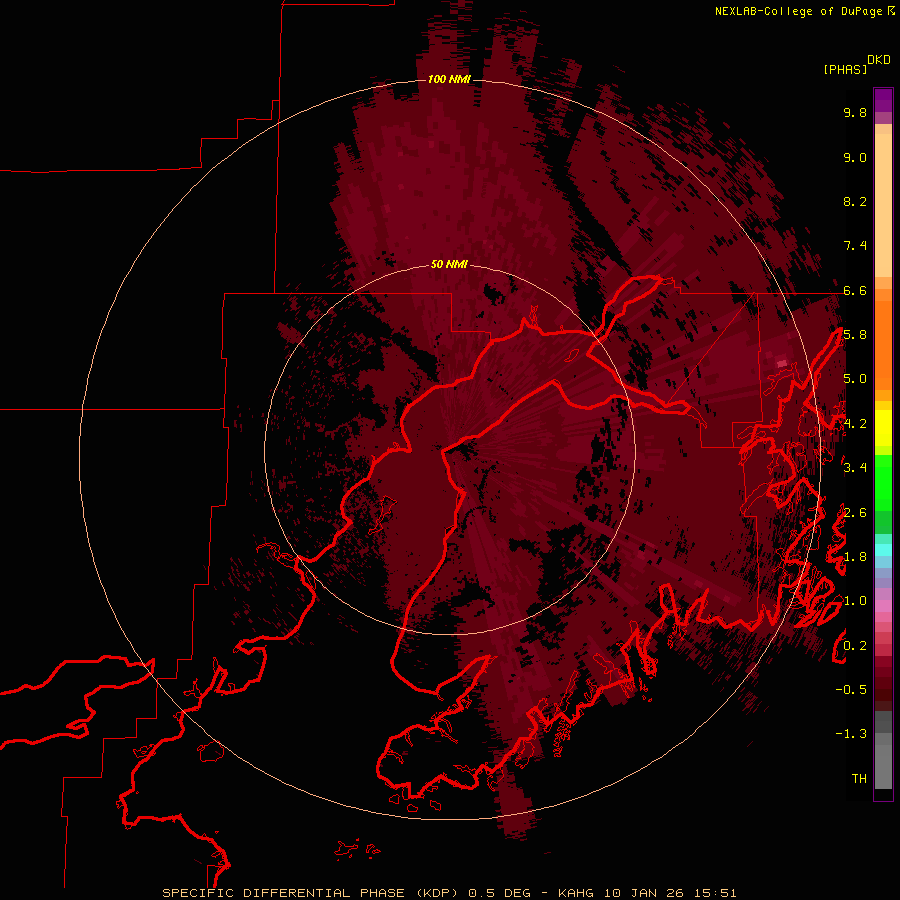Click the 4.2 value on color scale

855,424
